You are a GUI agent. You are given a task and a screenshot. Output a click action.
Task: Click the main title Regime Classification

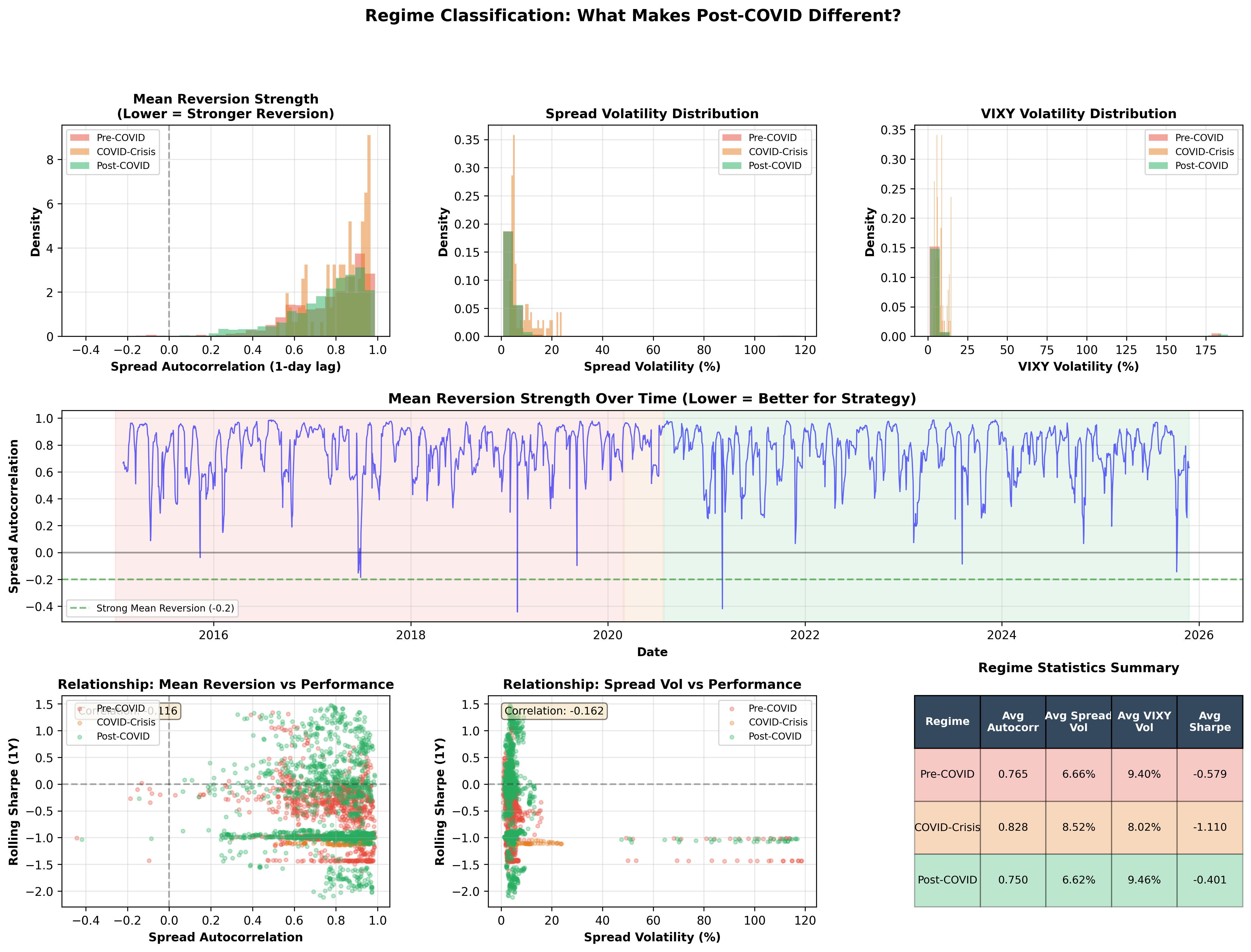[x=633, y=16]
